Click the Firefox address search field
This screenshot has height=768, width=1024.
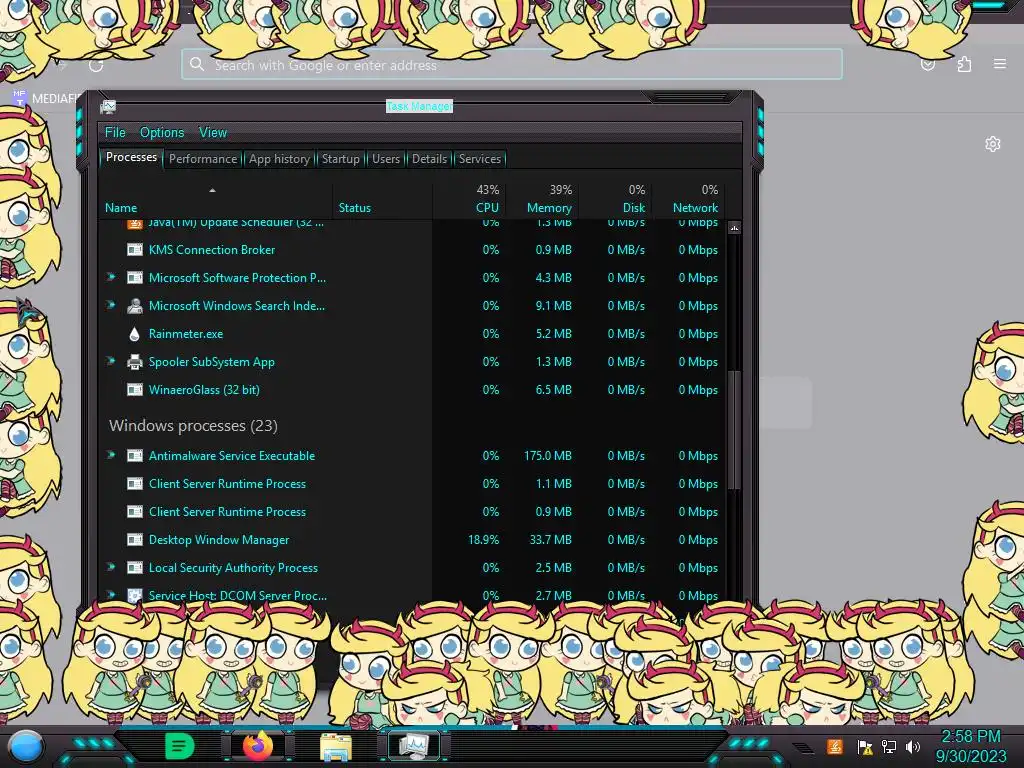511,65
